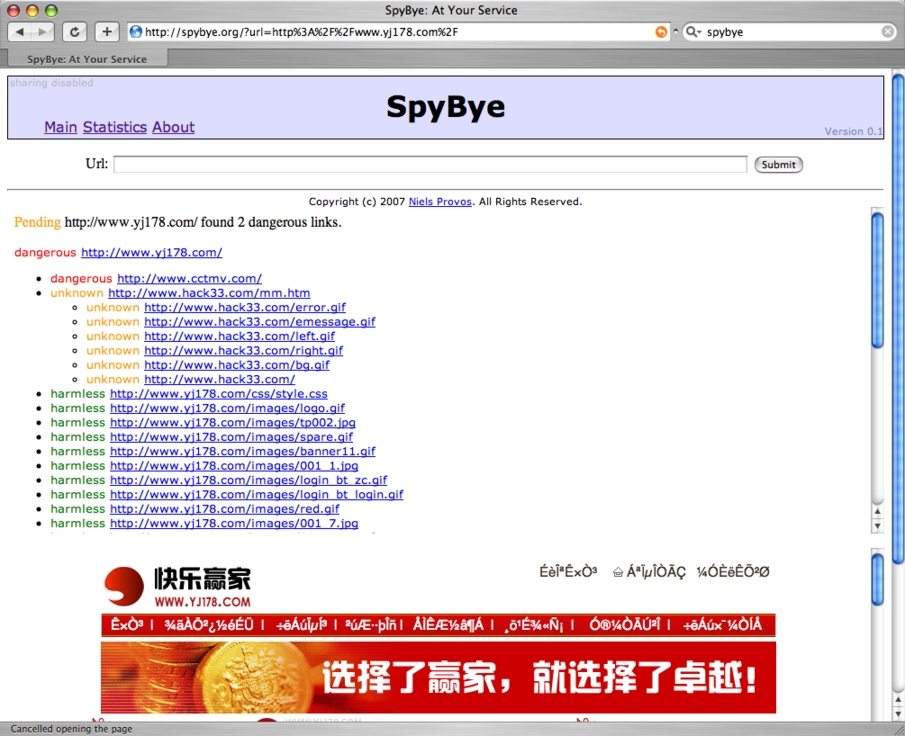Image resolution: width=905 pixels, height=736 pixels.
Task: Click the orange SnapBack icon in the address bar
Action: tap(661, 32)
